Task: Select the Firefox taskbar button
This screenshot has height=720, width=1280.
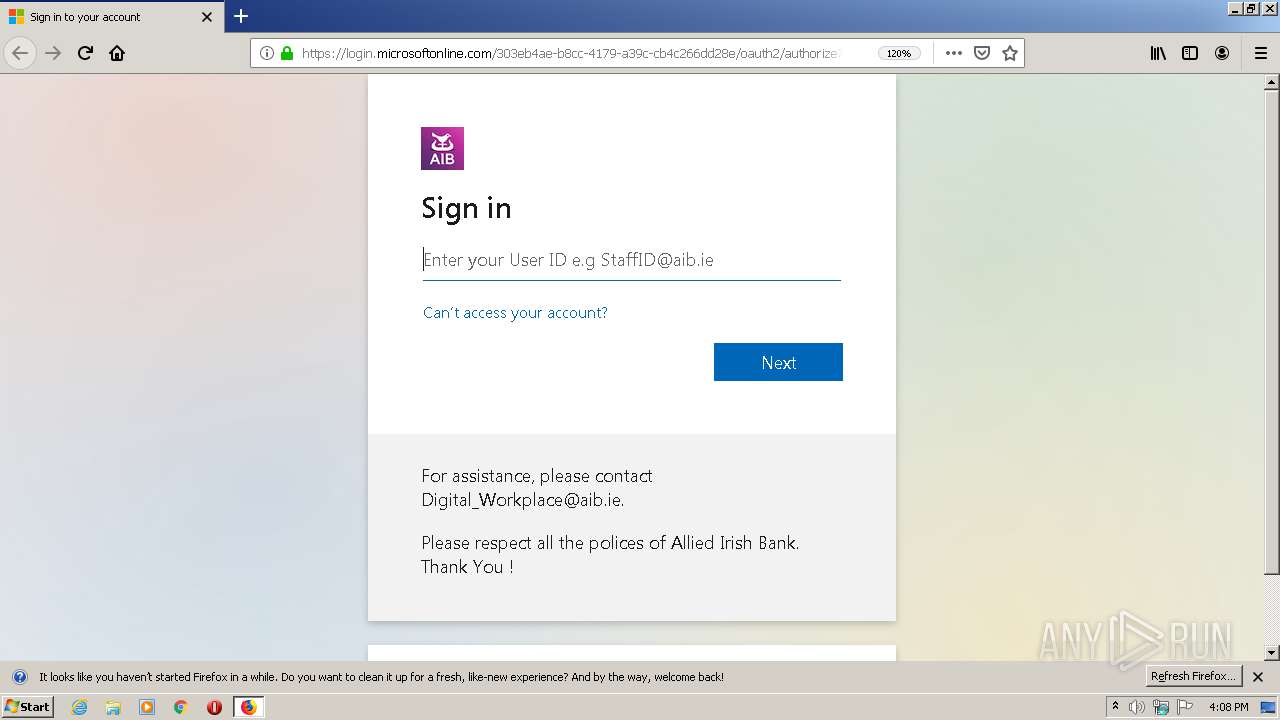Action: [248, 707]
